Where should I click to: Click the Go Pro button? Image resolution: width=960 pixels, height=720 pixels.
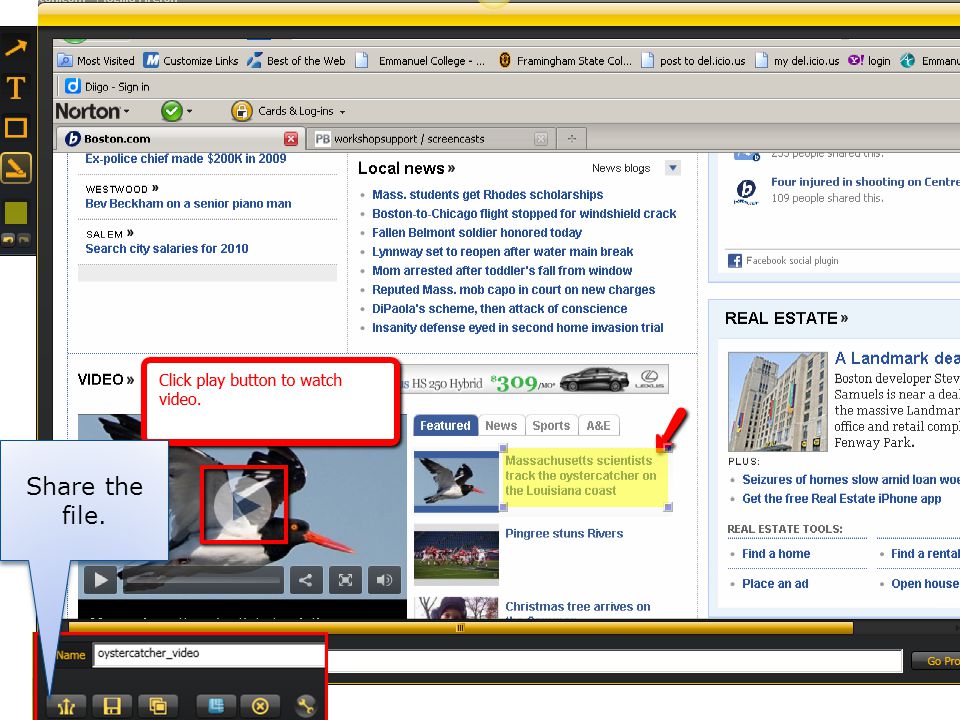tap(937, 661)
